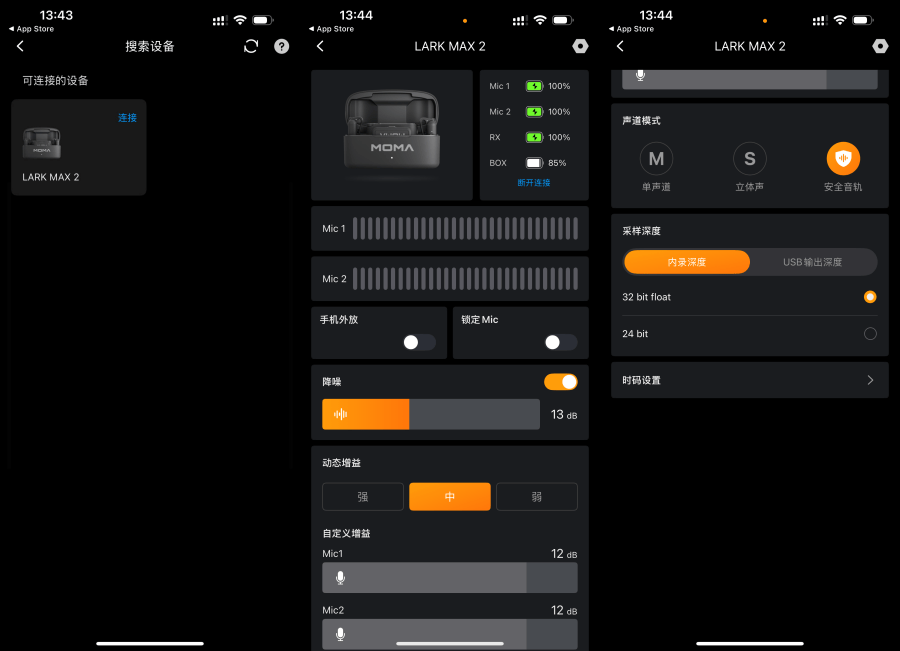Select the S stereo channel icon (立体声)
Viewport: 900px width, 651px height.
point(750,158)
